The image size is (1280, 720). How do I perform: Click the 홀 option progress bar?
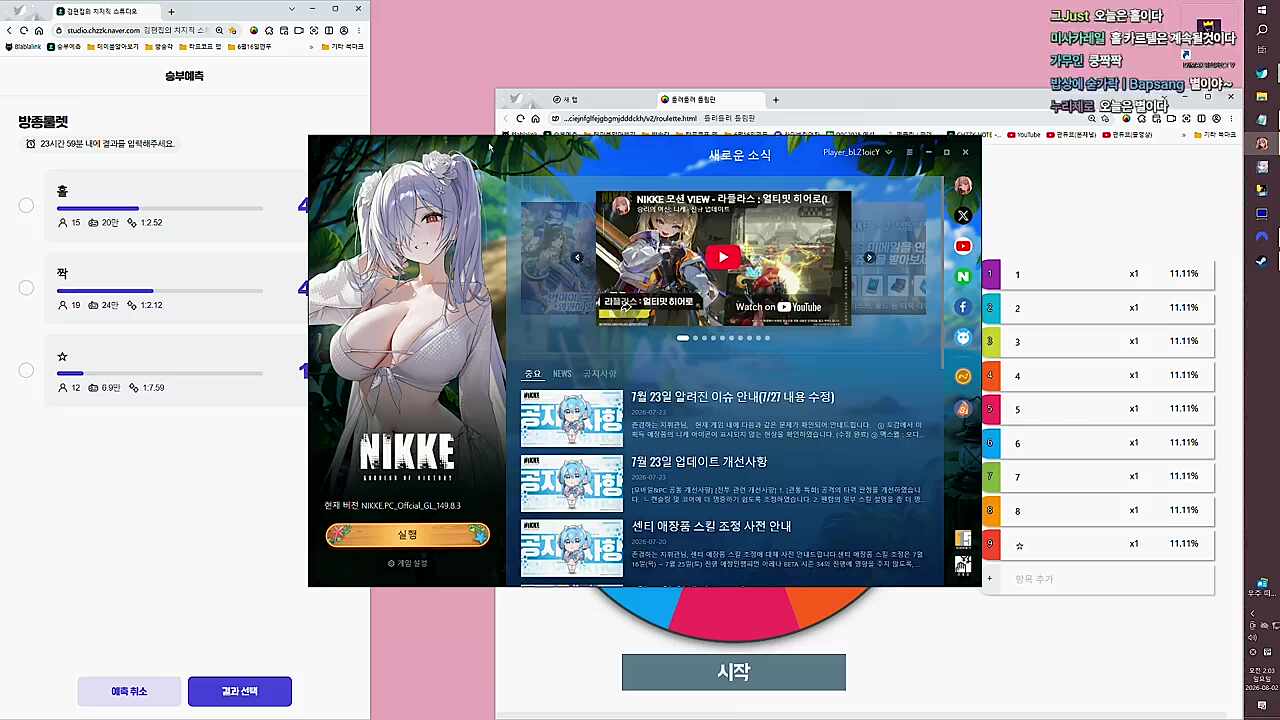click(160, 208)
